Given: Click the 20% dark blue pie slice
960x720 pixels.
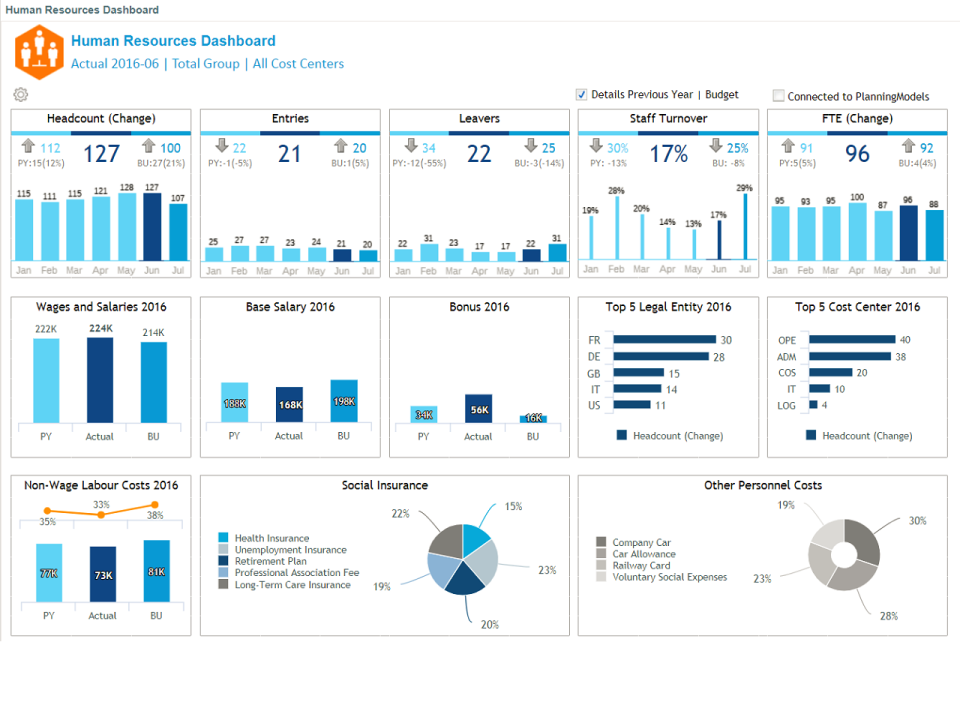Looking at the screenshot, I should (x=465, y=579).
